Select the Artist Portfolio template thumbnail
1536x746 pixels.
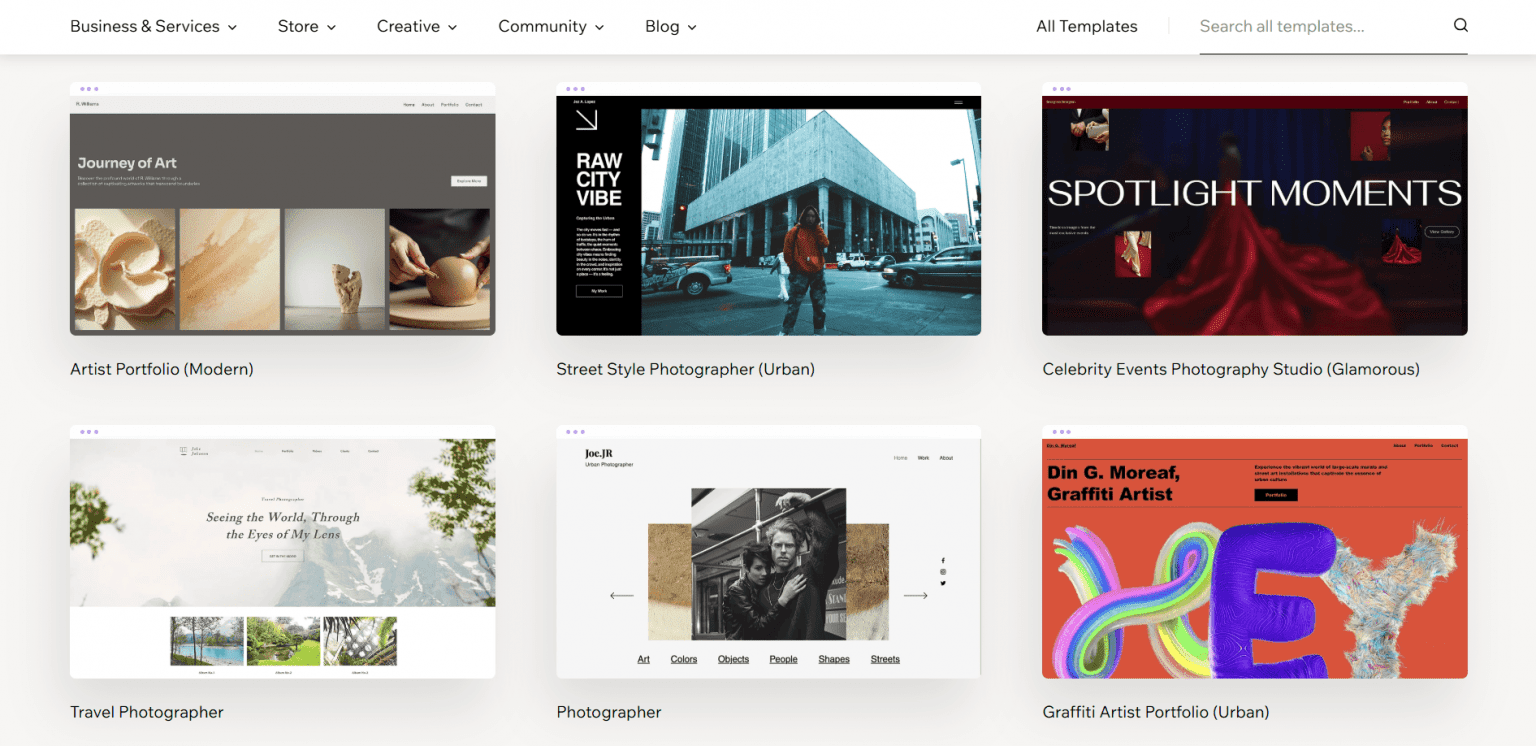pyautogui.click(x=282, y=210)
